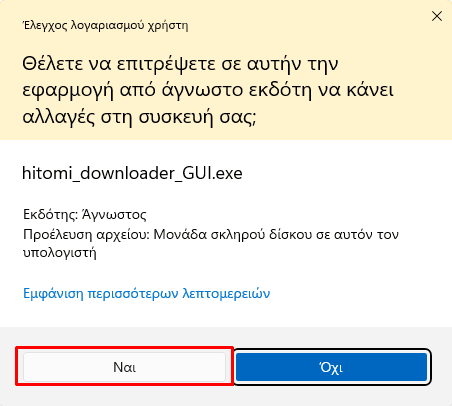Click the Άγνωστος publisher value
Image resolution: width=452 pixels, height=406 pixels.
[x=114, y=214]
